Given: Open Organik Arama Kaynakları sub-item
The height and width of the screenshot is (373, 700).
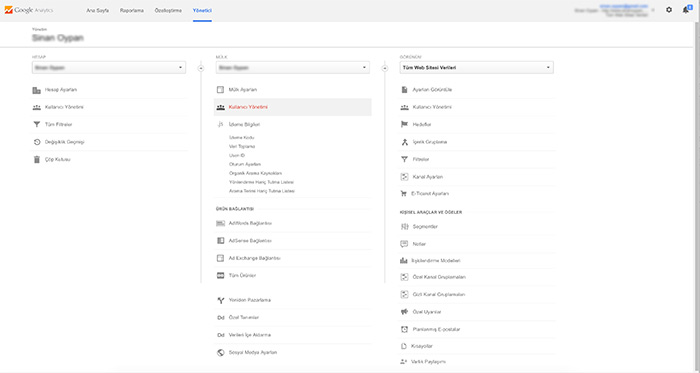Looking at the screenshot, I should click(255, 173).
